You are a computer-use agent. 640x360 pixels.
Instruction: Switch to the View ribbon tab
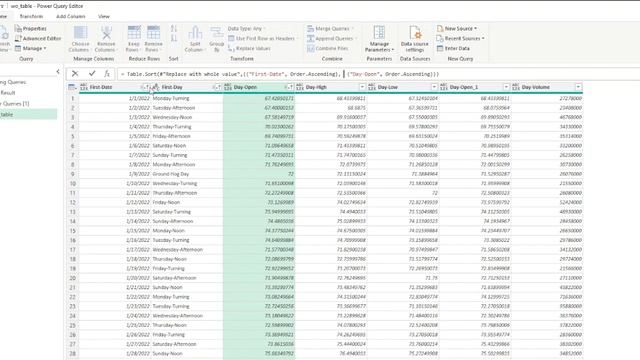[x=104, y=16]
